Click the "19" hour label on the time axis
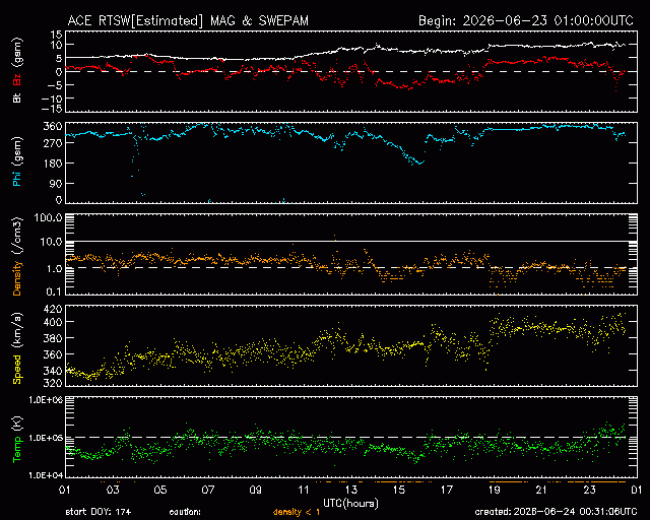The width and height of the screenshot is (650, 520). [x=494, y=490]
